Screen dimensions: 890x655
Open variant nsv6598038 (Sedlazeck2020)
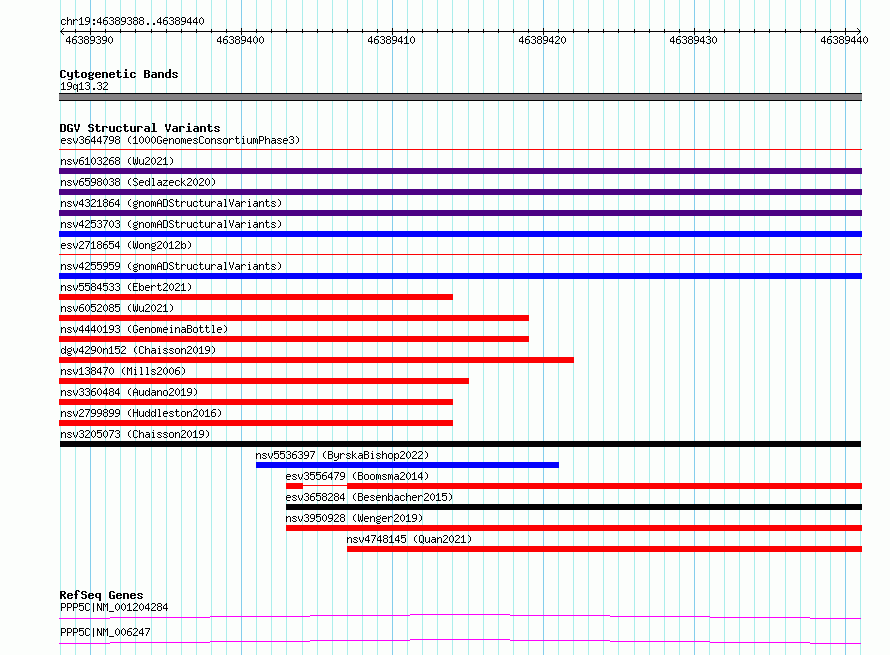[138, 182]
